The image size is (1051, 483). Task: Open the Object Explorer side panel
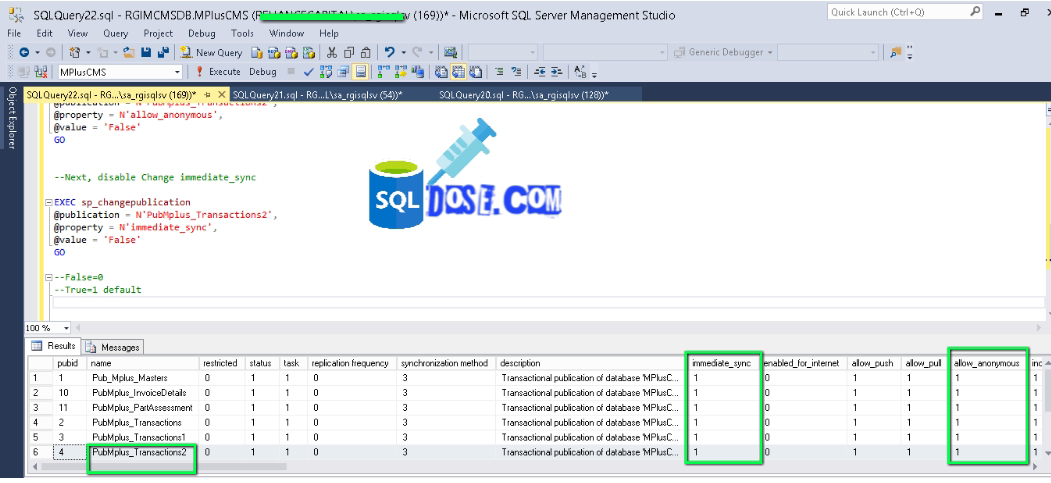tap(11, 118)
